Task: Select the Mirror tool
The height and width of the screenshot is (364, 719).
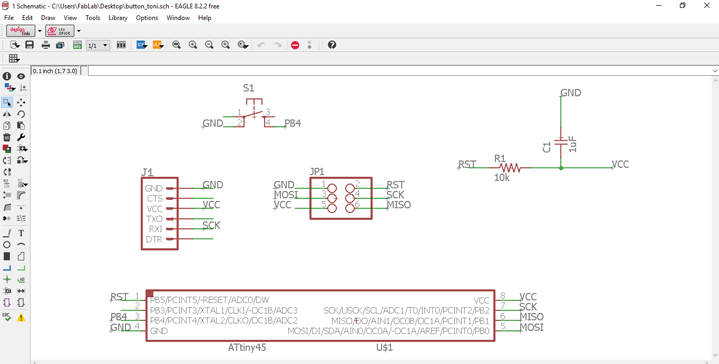Action: point(7,114)
